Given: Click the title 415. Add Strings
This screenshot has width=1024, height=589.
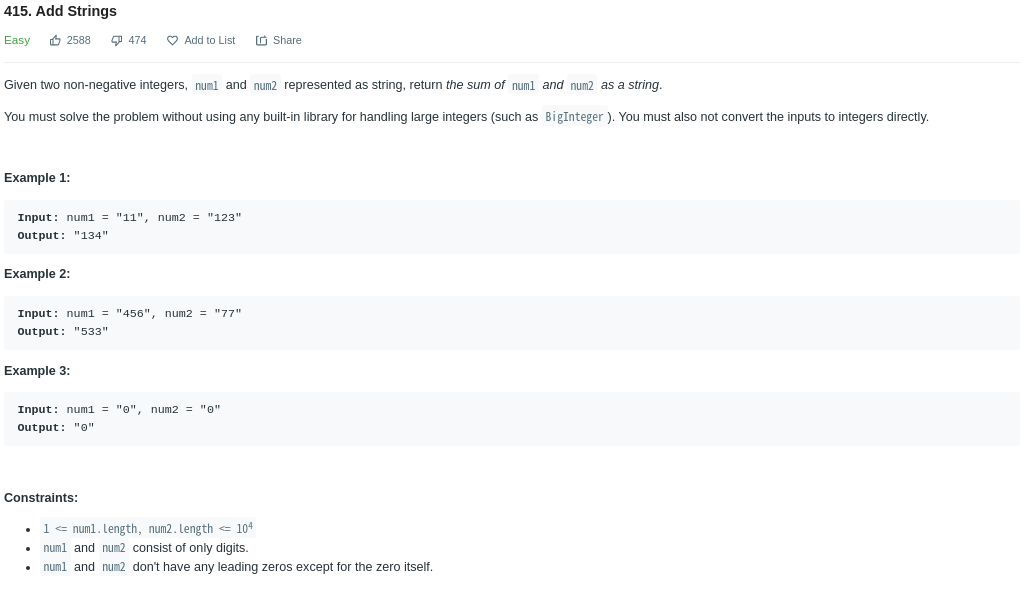Looking at the screenshot, I should (60, 11).
